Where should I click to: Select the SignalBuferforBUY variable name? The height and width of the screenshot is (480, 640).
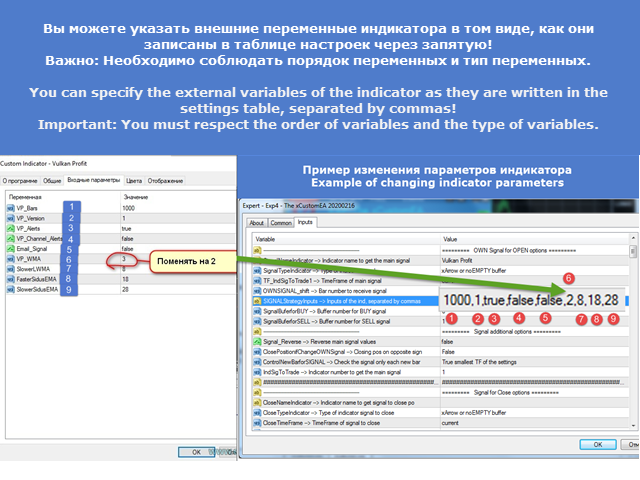pos(325,311)
